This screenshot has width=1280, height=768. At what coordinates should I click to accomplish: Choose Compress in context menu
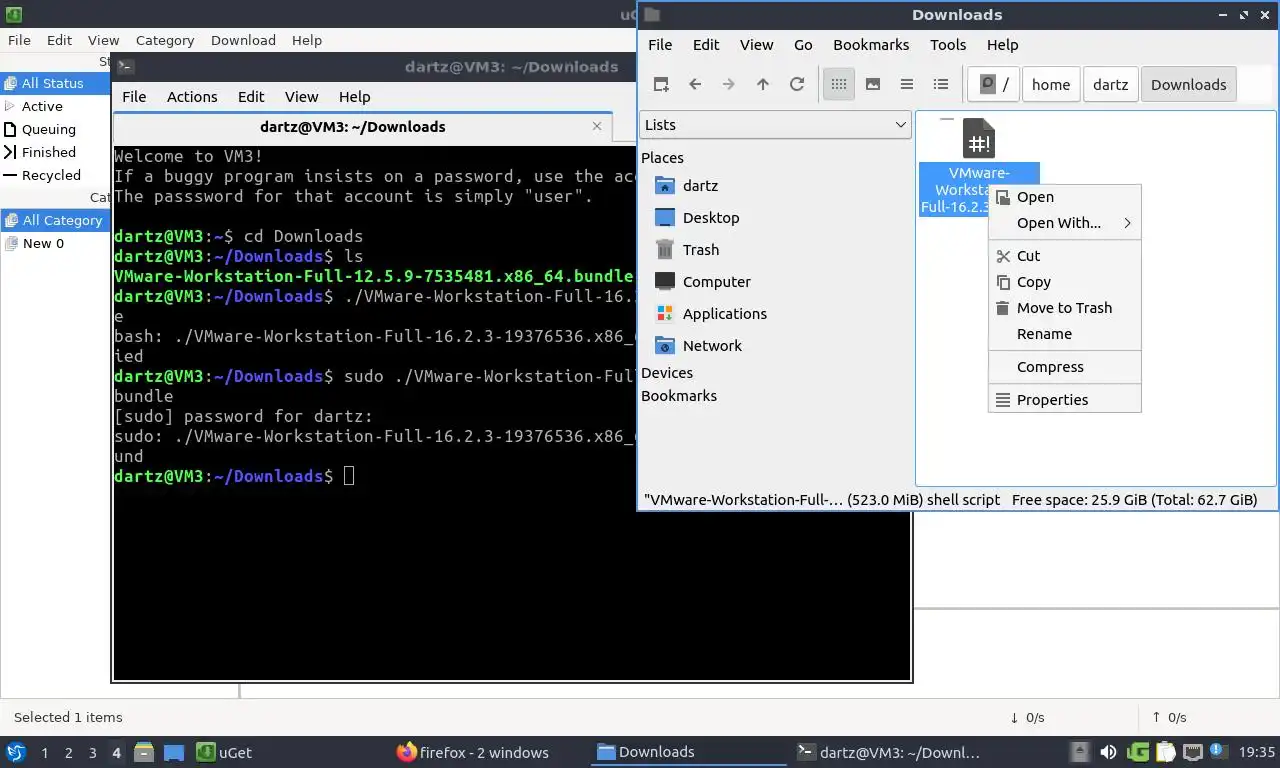(x=1064, y=367)
